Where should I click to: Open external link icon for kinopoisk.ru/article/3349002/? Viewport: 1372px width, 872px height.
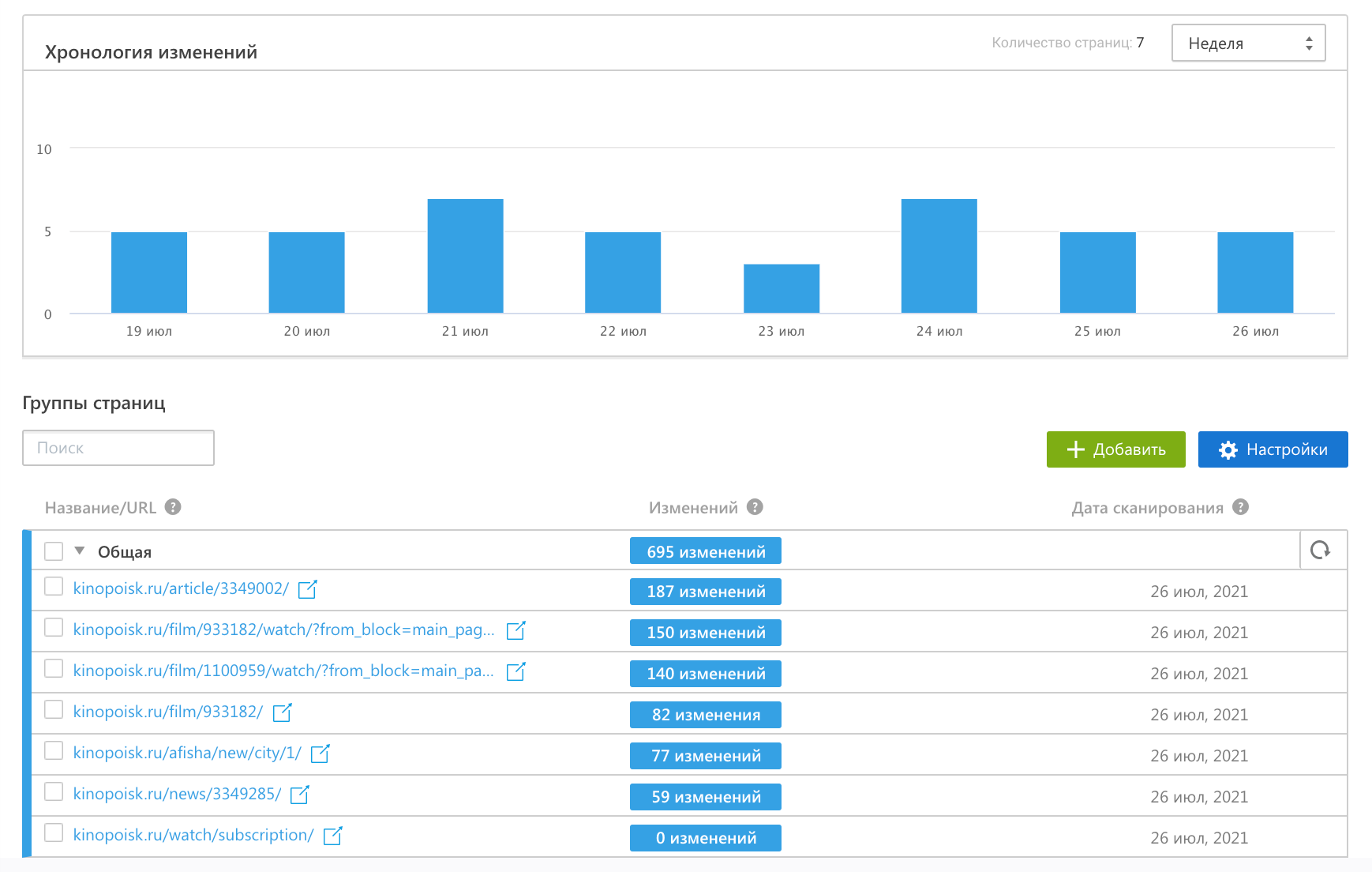pyautogui.click(x=308, y=589)
